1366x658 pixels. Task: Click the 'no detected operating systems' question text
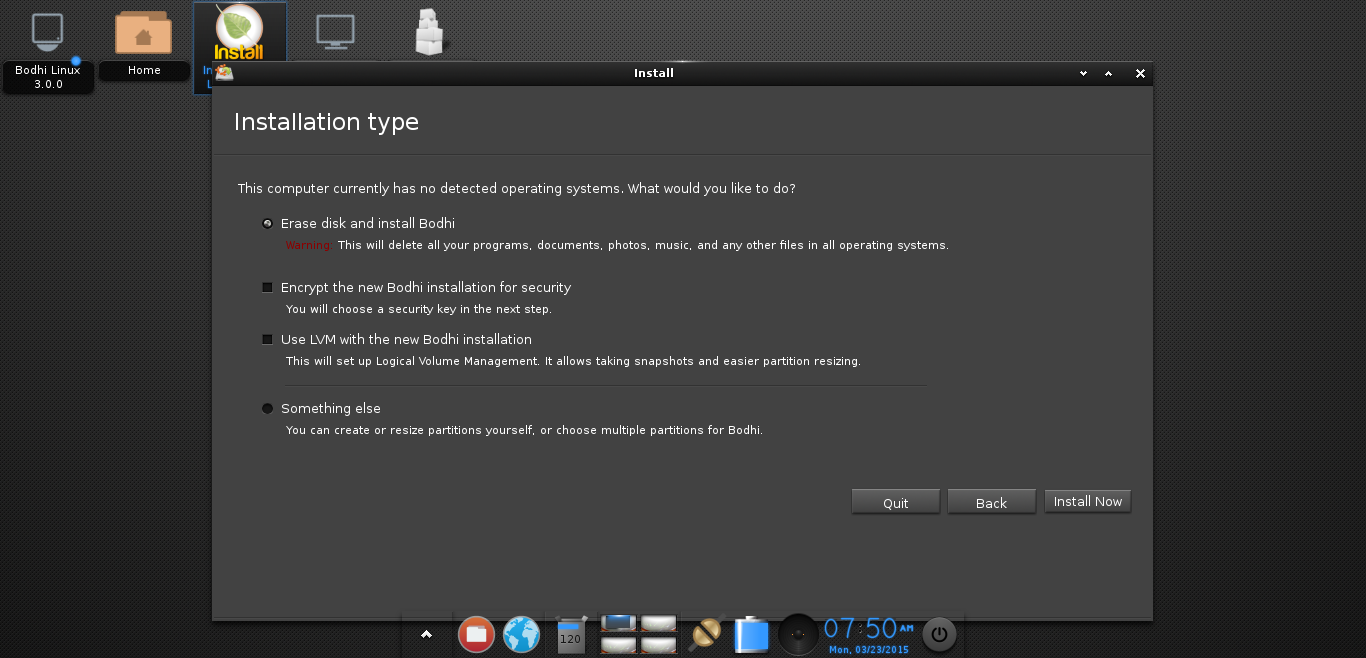[x=516, y=188]
